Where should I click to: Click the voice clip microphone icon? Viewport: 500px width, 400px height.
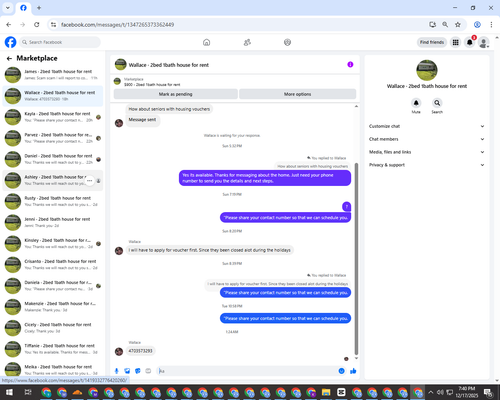coord(117,371)
